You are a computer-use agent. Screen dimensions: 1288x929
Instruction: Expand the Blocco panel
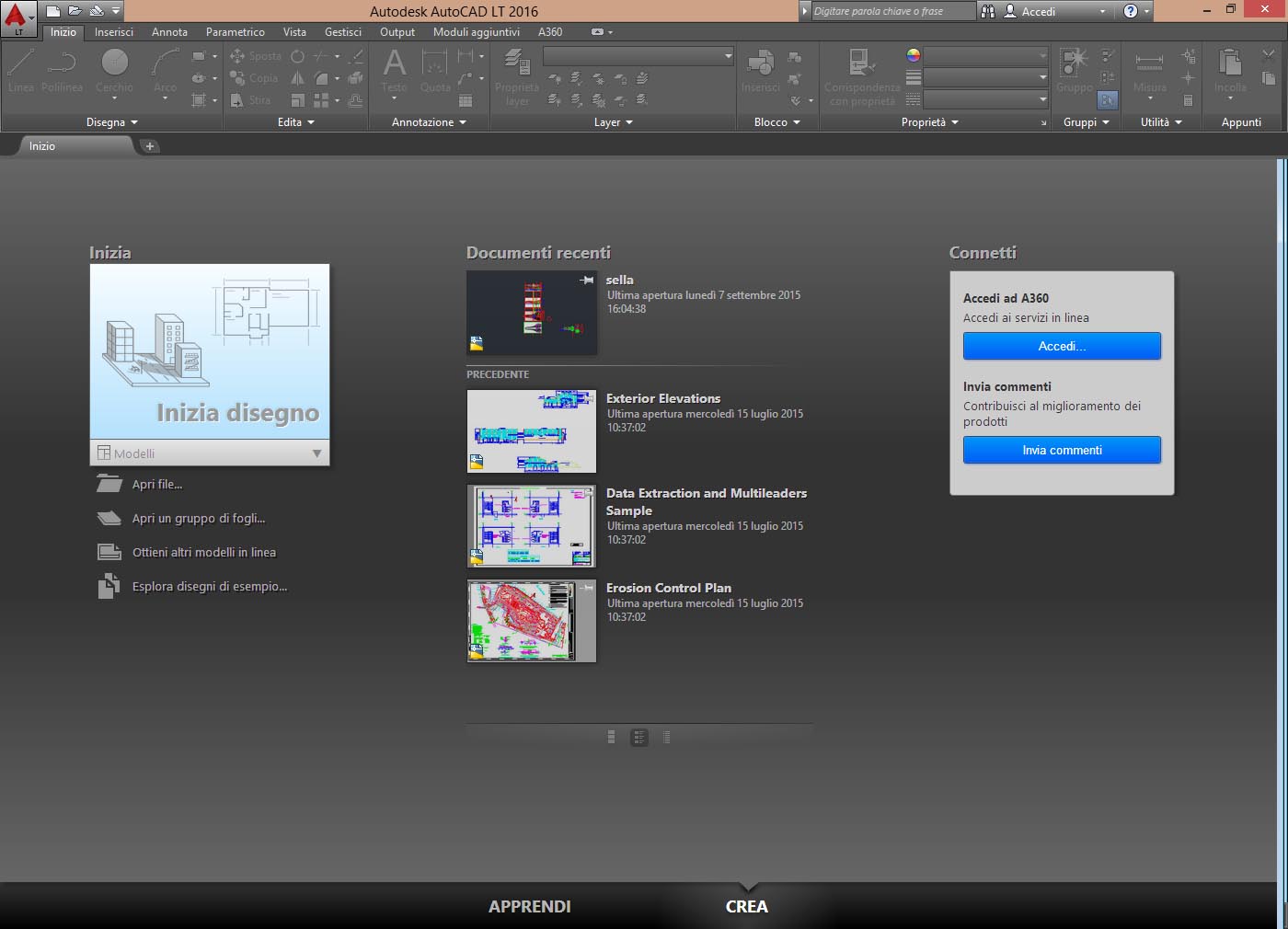click(x=776, y=122)
